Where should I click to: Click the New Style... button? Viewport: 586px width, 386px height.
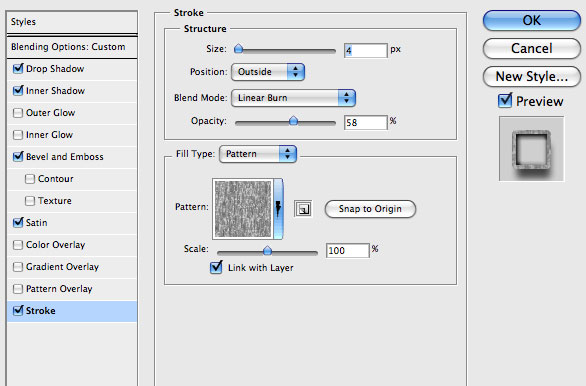(x=531, y=77)
